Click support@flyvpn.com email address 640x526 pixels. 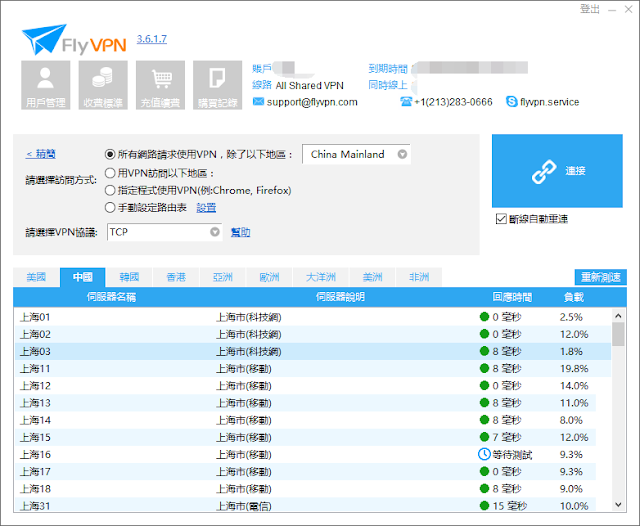coord(312,102)
